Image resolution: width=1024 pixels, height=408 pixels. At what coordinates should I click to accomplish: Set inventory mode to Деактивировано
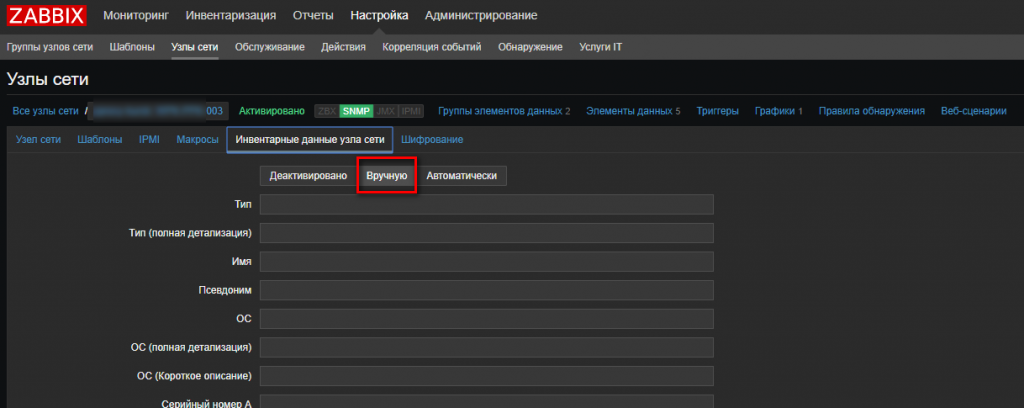point(307,176)
